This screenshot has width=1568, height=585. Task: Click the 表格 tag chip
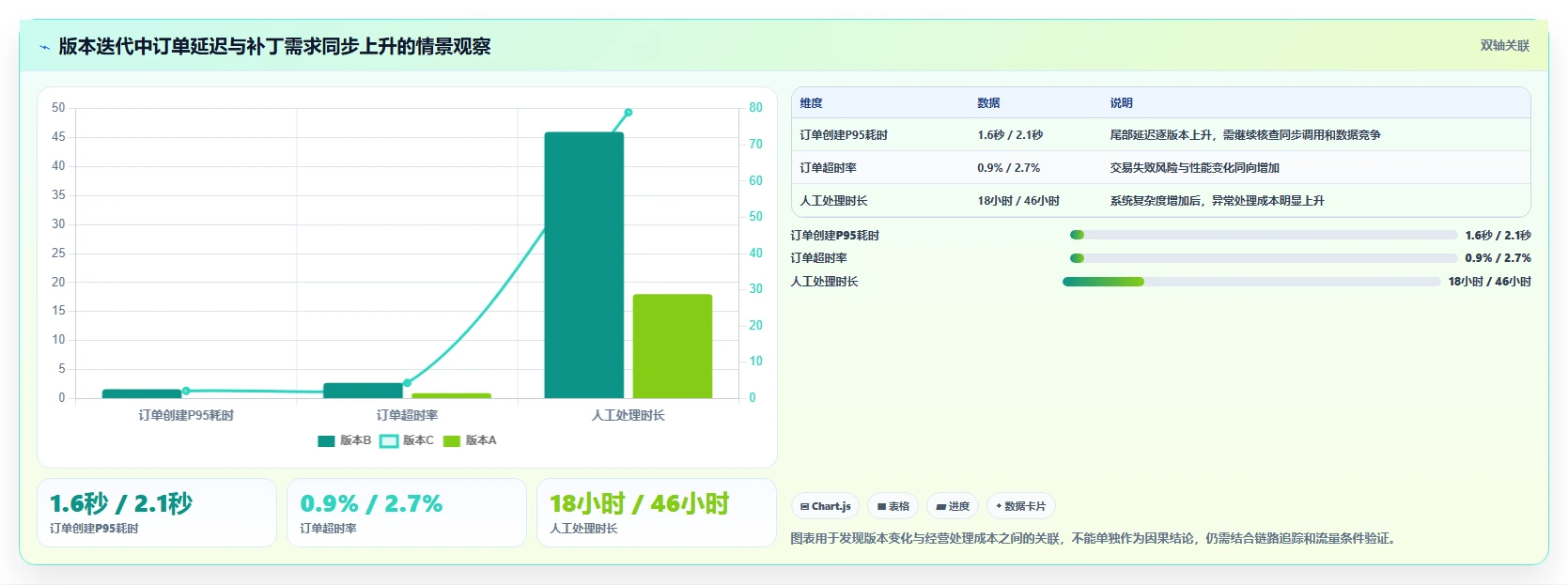click(x=893, y=506)
